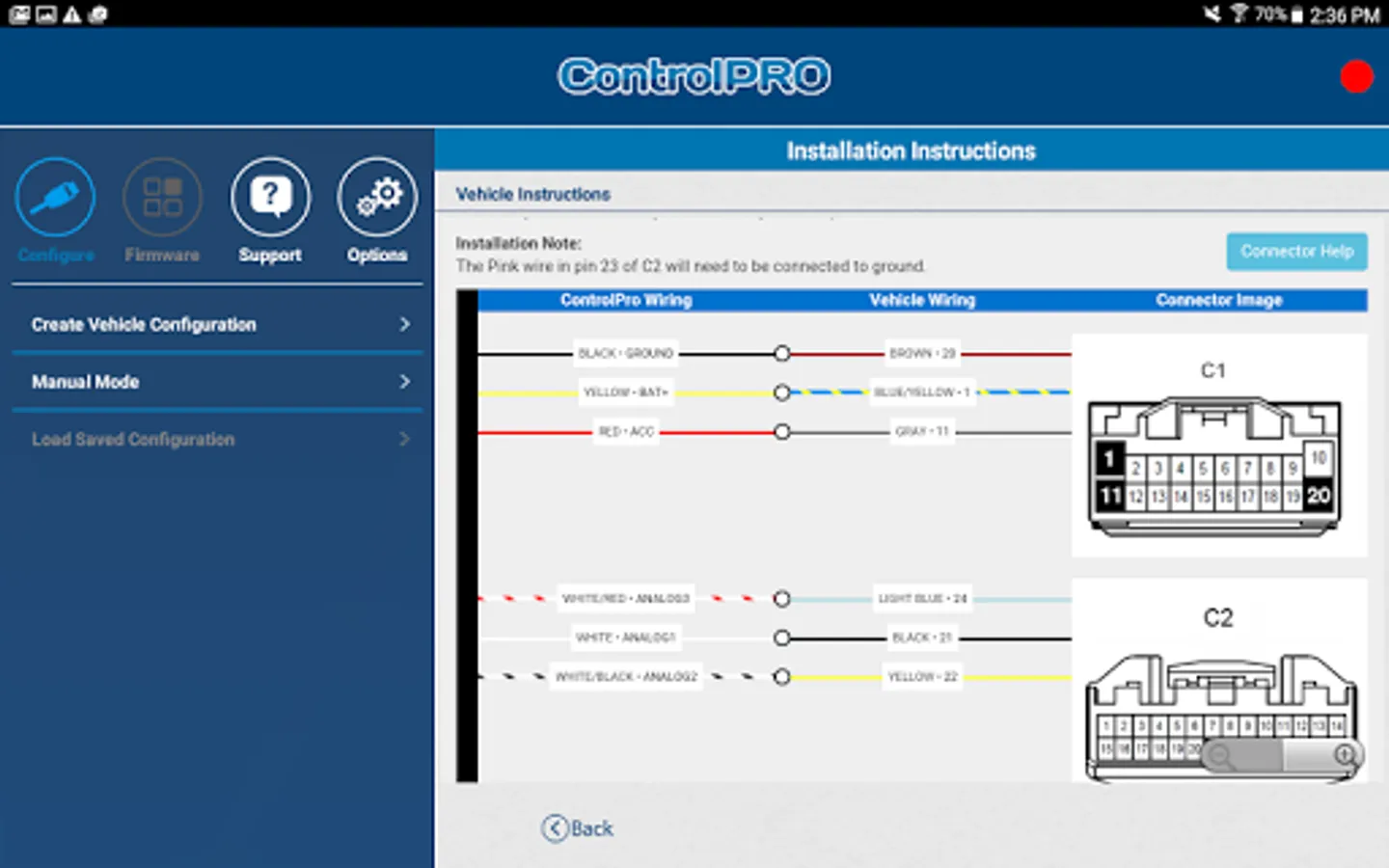Click the BLACK - GROUND wire label
The image size is (1389, 868).
click(626, 353)
